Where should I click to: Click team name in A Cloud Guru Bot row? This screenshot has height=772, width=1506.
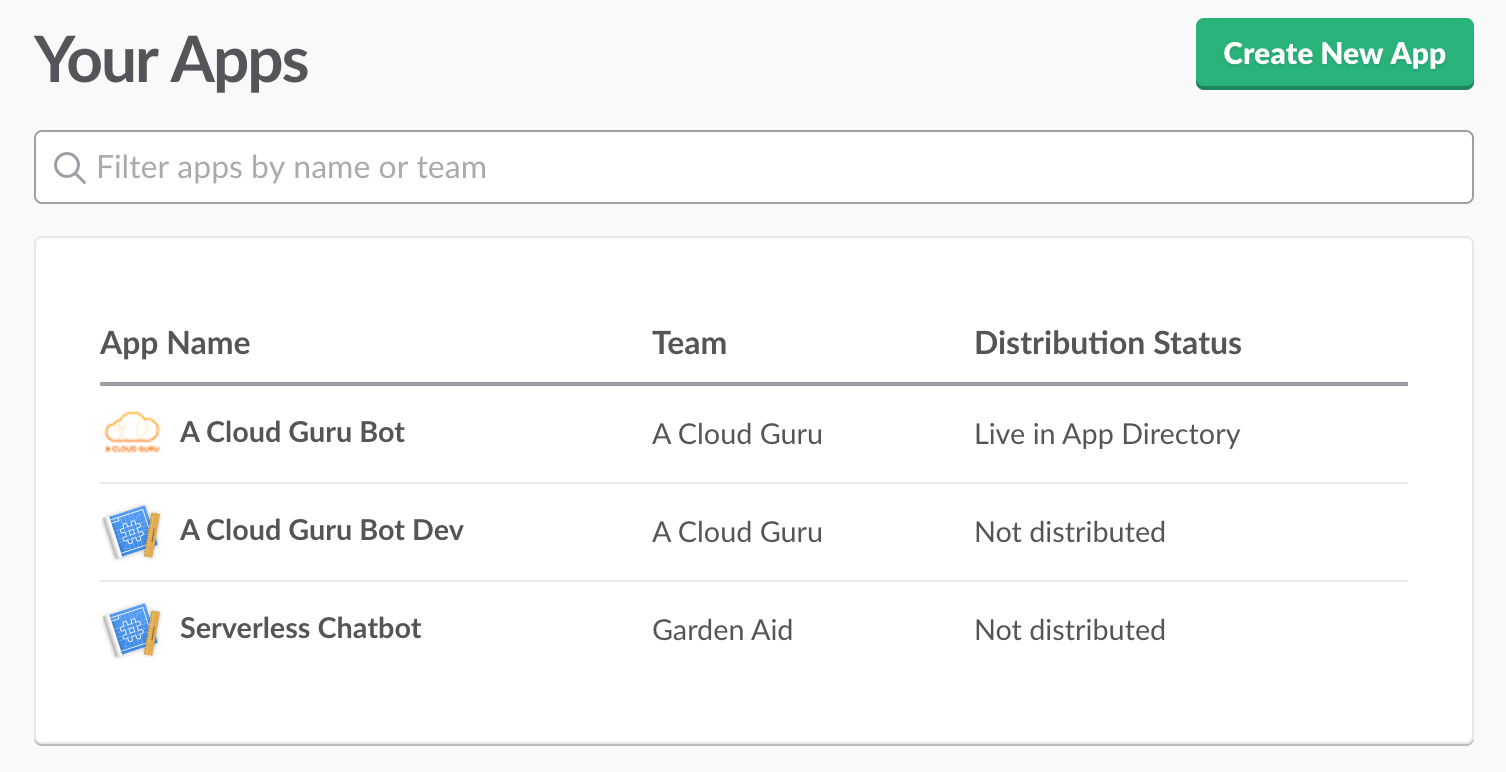(x=737, y=434)
